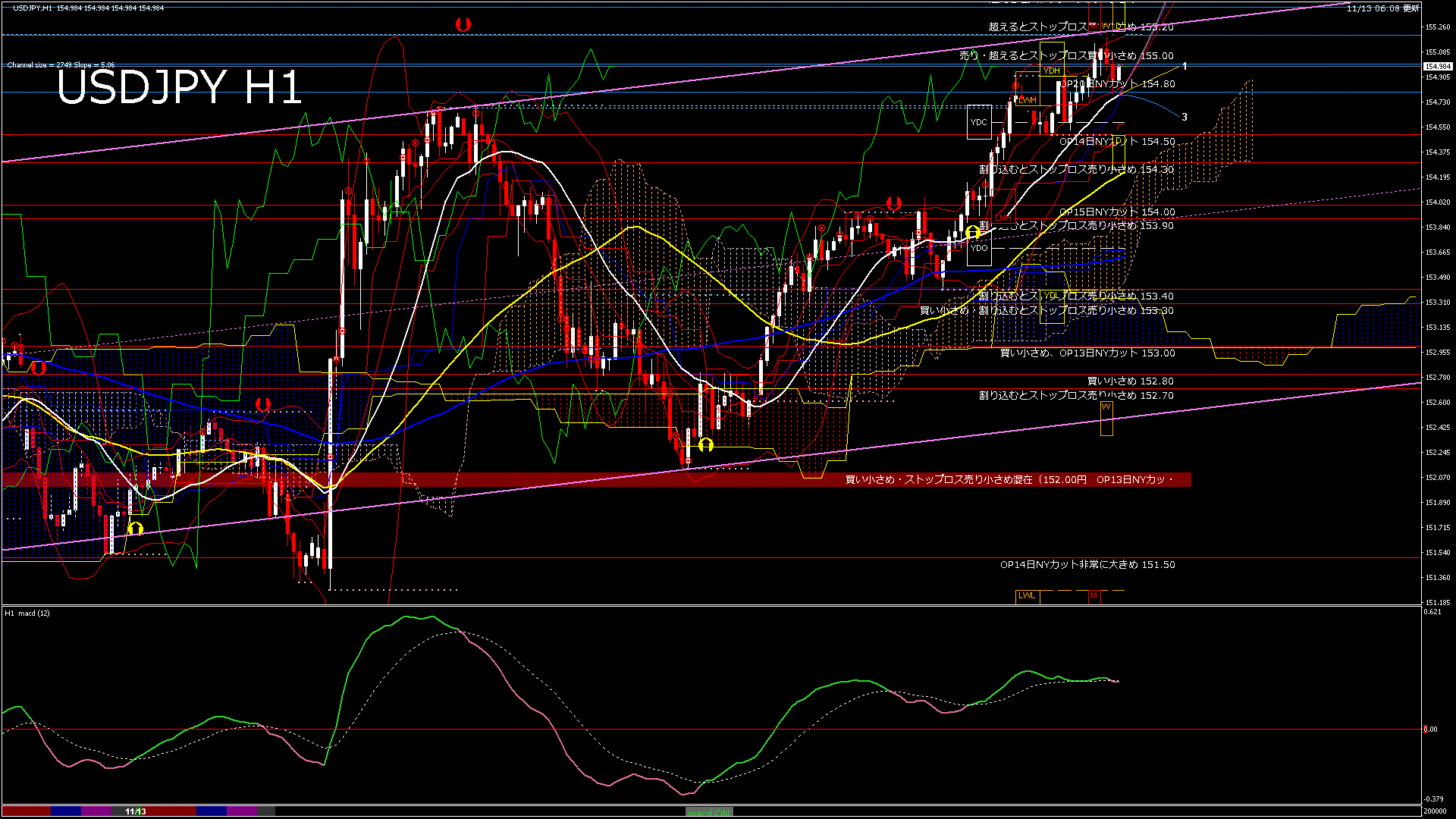Image resolution: width=1456 pixels, height=819 pixels.
Task: Click the yellow marker beside YDO box
Action: tap(973, 232)
